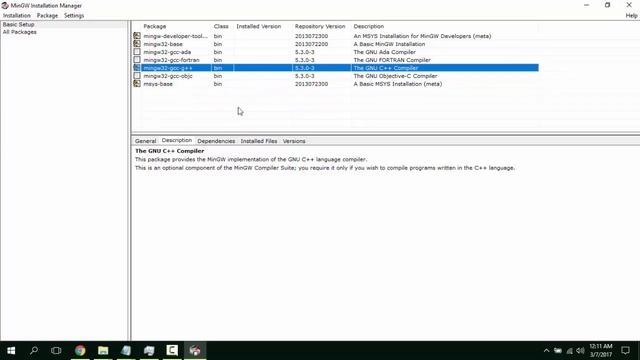Click 'A Basic MinGW Installation' description
Screen dimensions: 640x360
[389, 44]
